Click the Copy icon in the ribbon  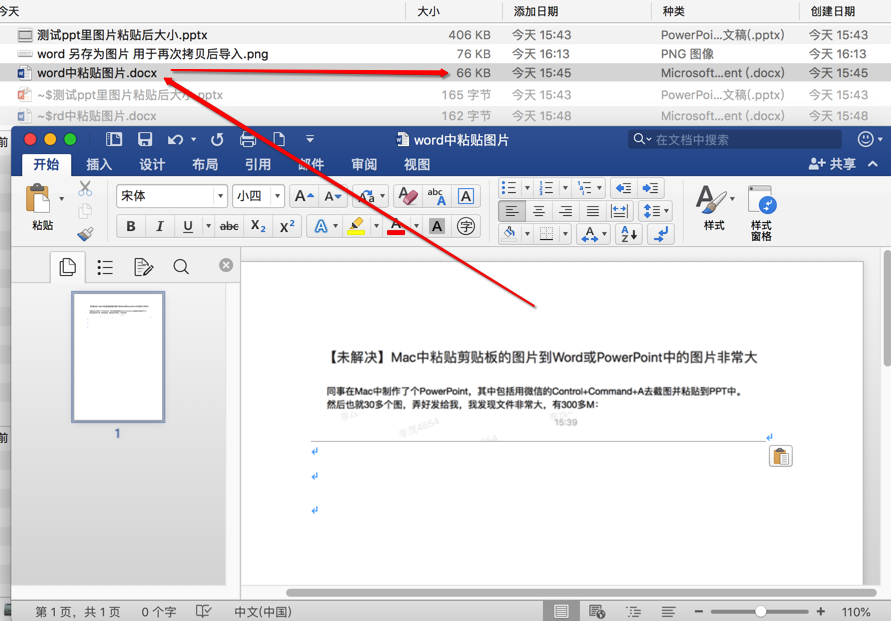coord(85,211)
